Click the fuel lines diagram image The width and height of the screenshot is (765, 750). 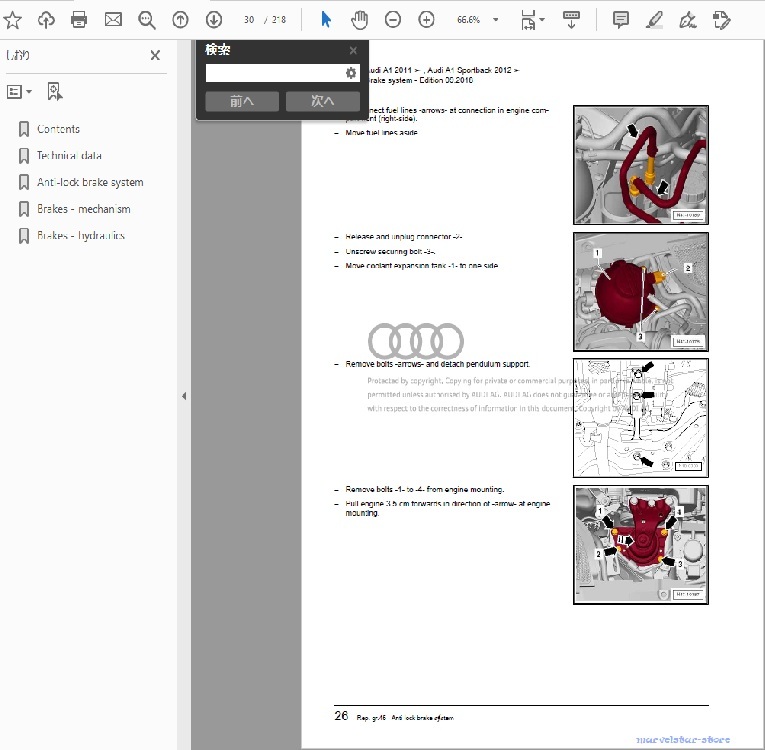point(641,165)
